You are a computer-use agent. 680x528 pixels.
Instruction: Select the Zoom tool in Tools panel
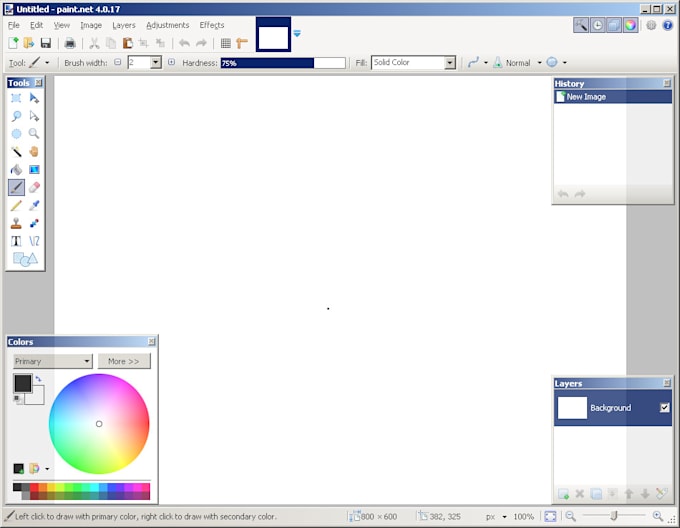[x=34, y=134]
